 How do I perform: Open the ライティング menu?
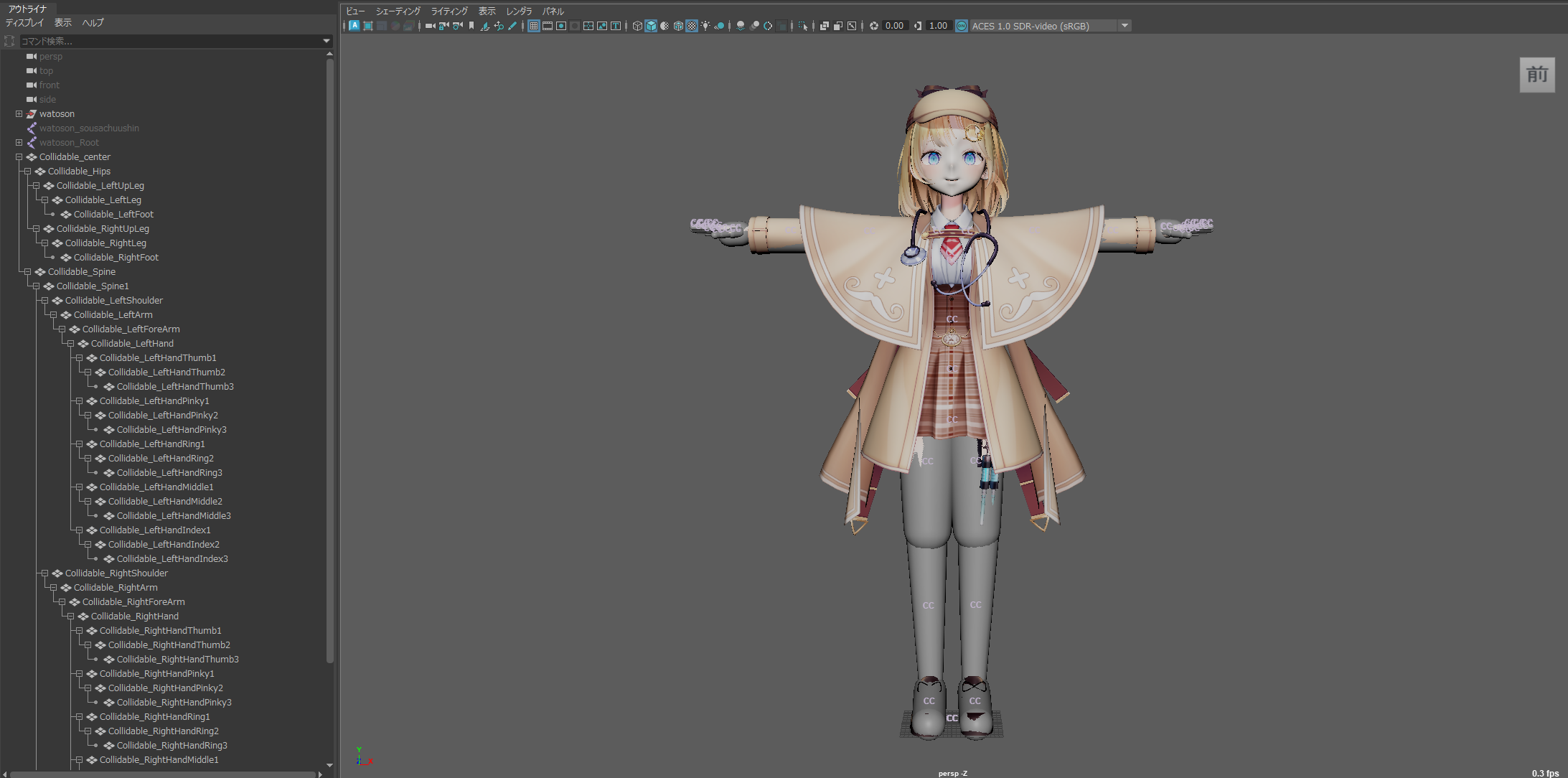coord(449,11)
